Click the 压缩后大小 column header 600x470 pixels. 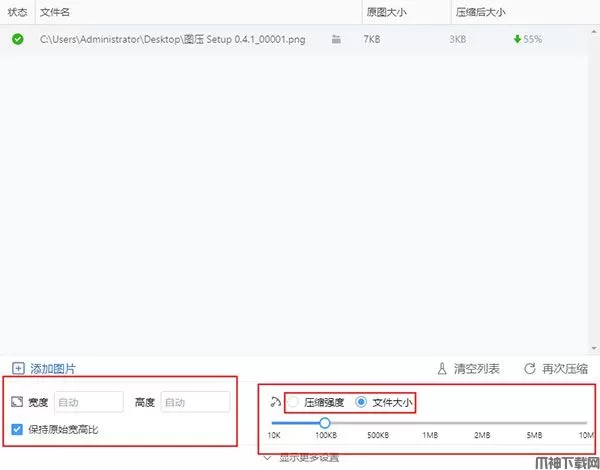point(481,12)
